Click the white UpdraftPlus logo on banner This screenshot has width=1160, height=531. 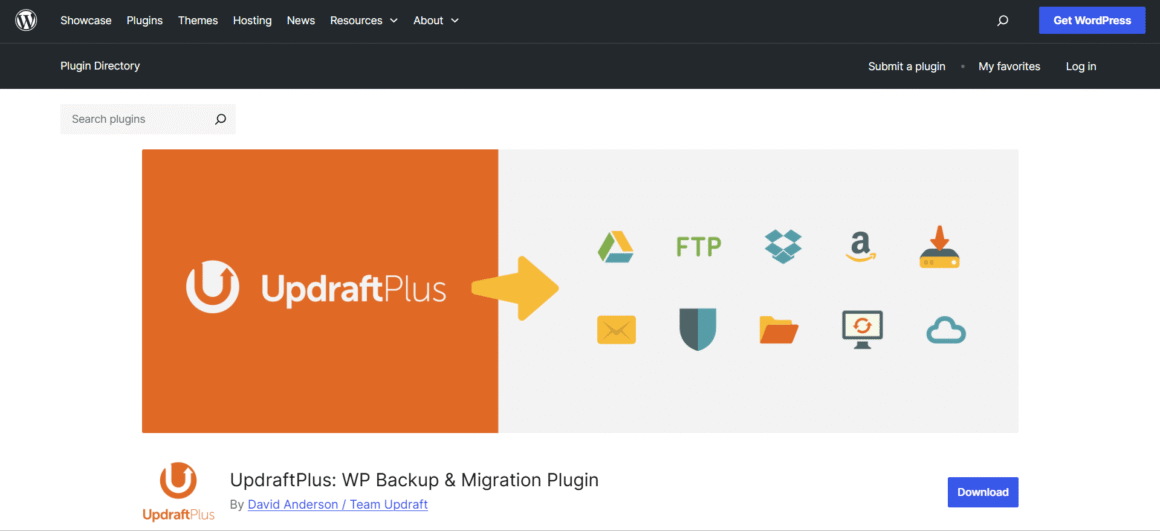(x=316, y=288)
